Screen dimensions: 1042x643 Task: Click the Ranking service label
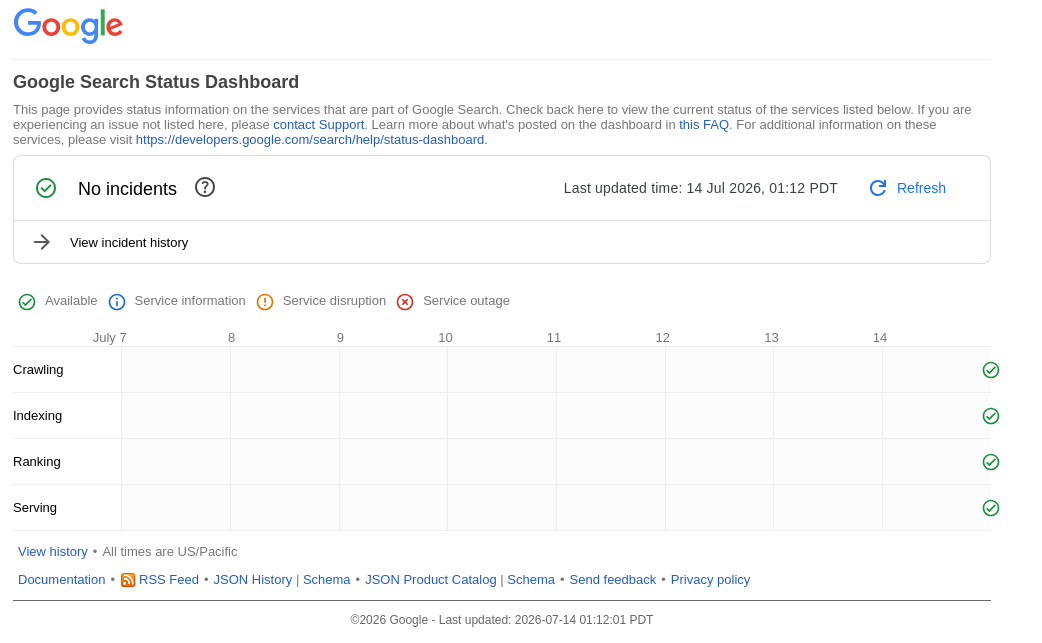(37, 461)
